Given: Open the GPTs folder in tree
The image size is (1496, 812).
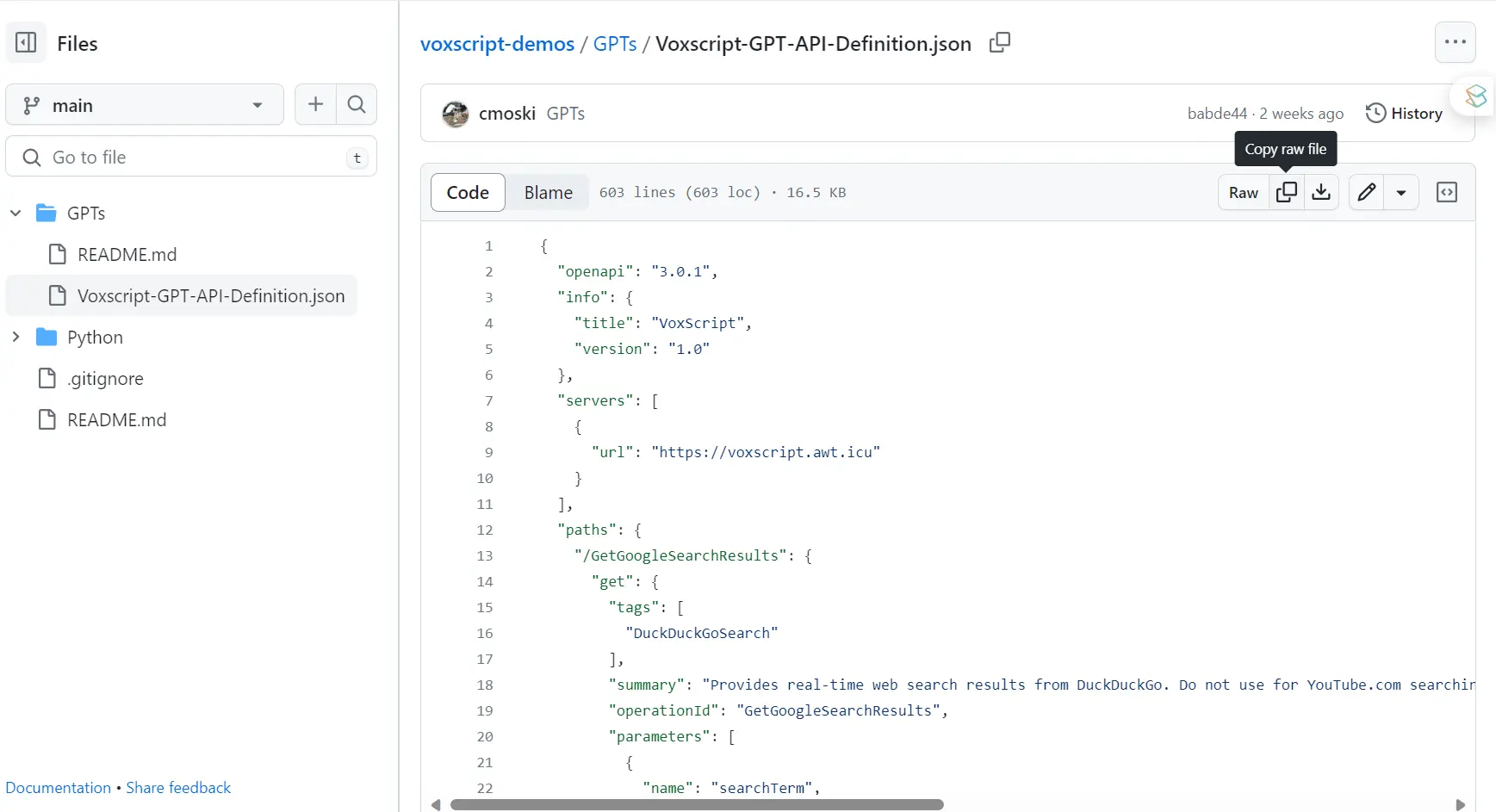Looking at the screenshot, I should point(86,213).
